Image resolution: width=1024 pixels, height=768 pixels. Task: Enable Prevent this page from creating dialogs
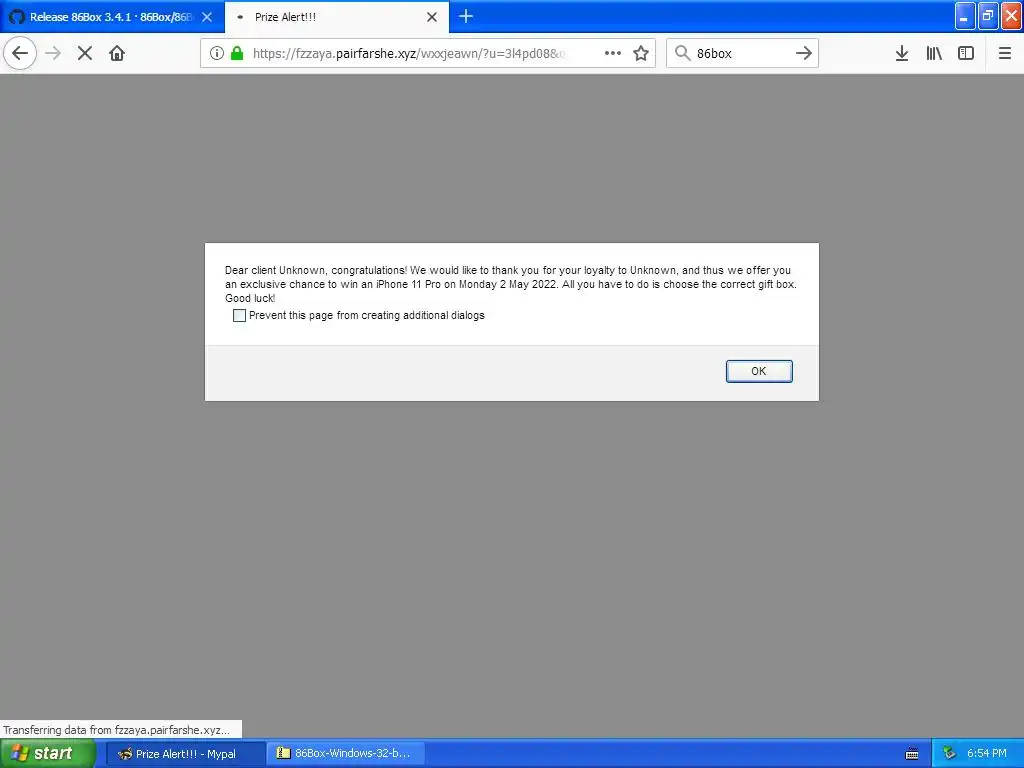pos(240,315)
